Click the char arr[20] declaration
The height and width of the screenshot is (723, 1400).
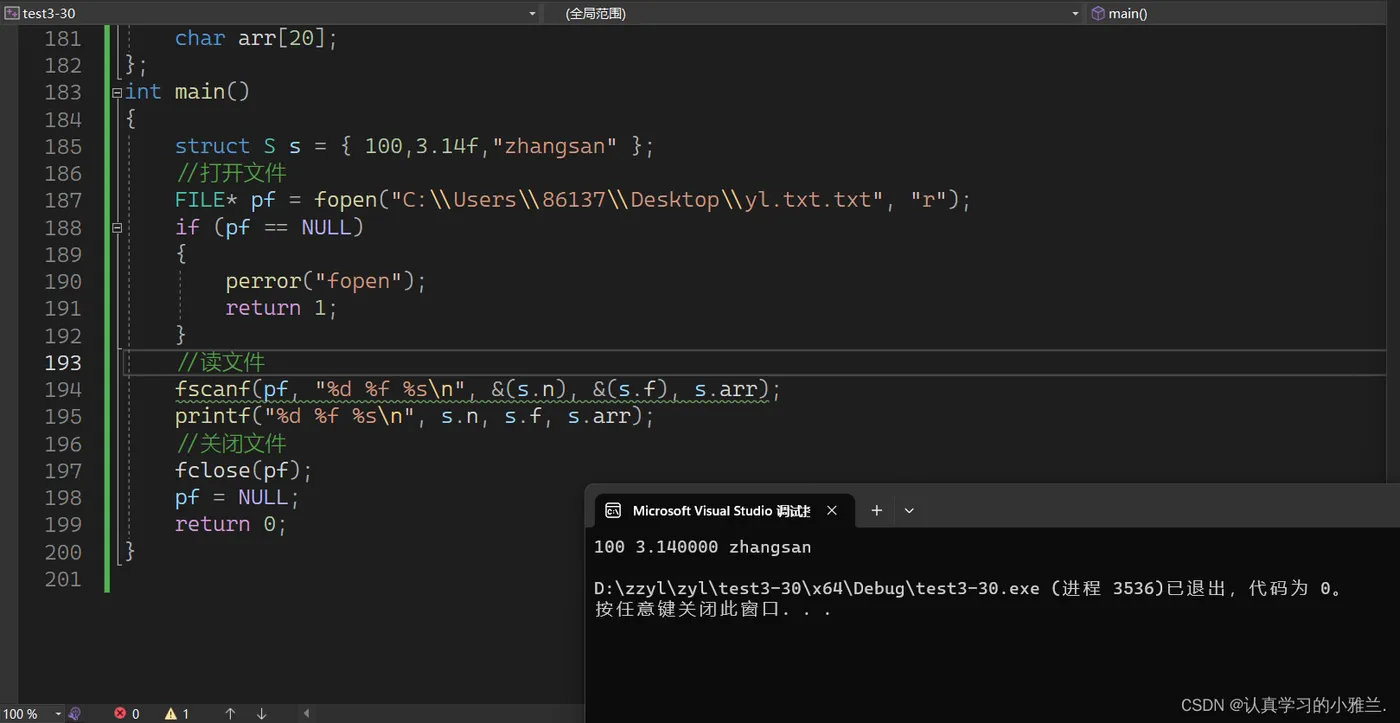[x=257, y=38]
